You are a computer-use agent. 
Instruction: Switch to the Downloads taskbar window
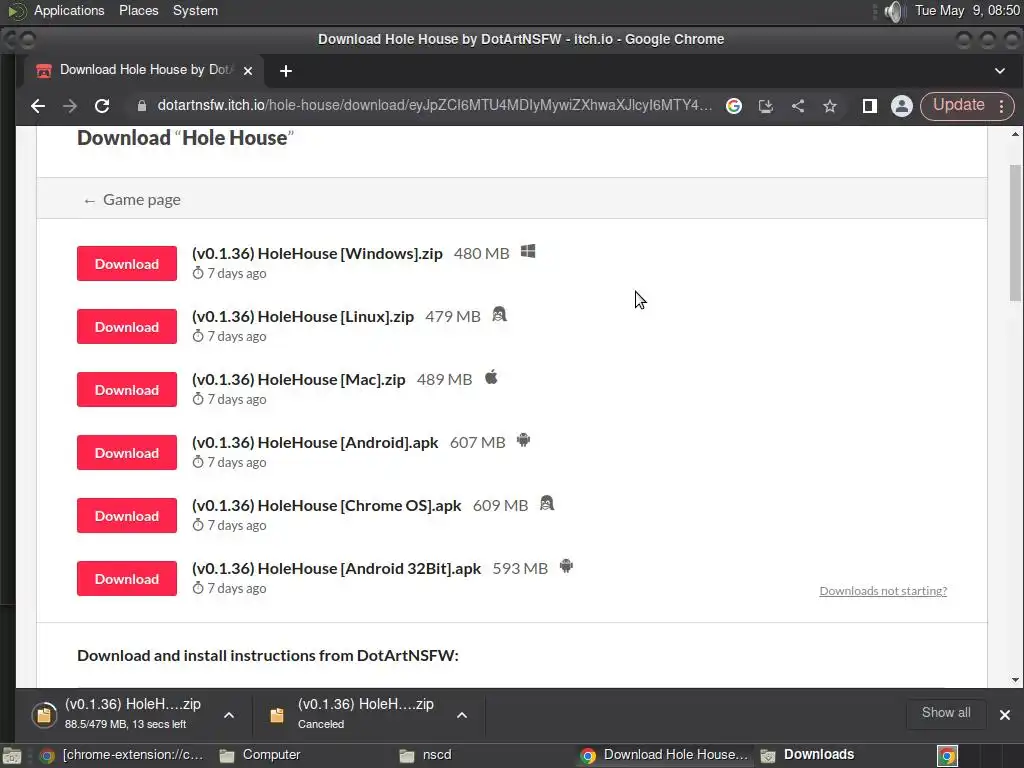click(808, 755)
